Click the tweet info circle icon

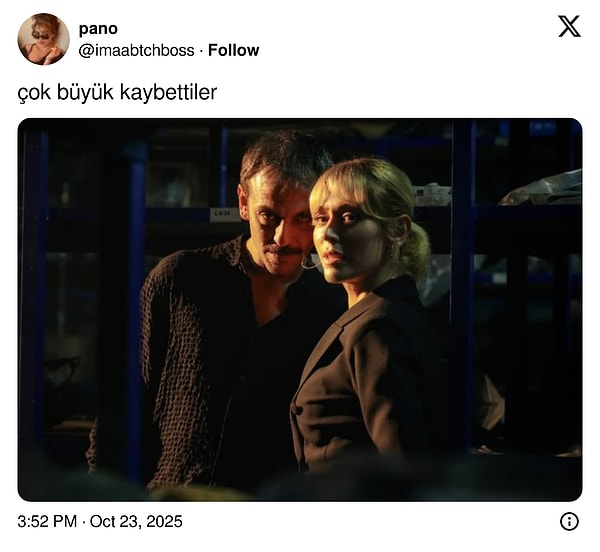coord(569,521)
